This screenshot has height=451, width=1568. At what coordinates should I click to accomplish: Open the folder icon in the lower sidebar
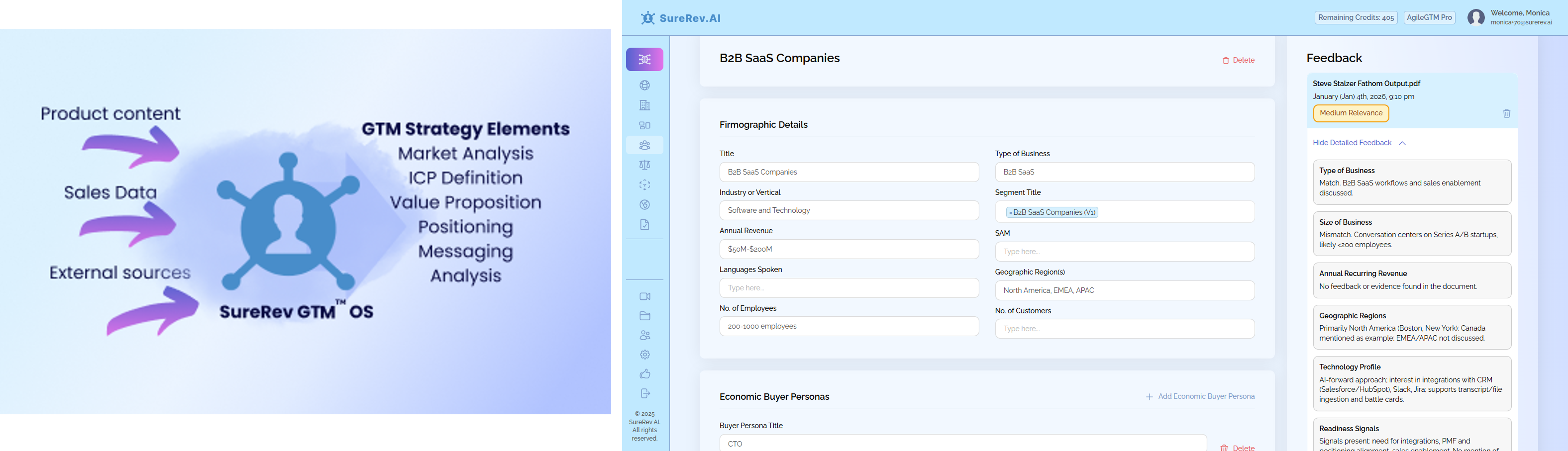(645, 316)
